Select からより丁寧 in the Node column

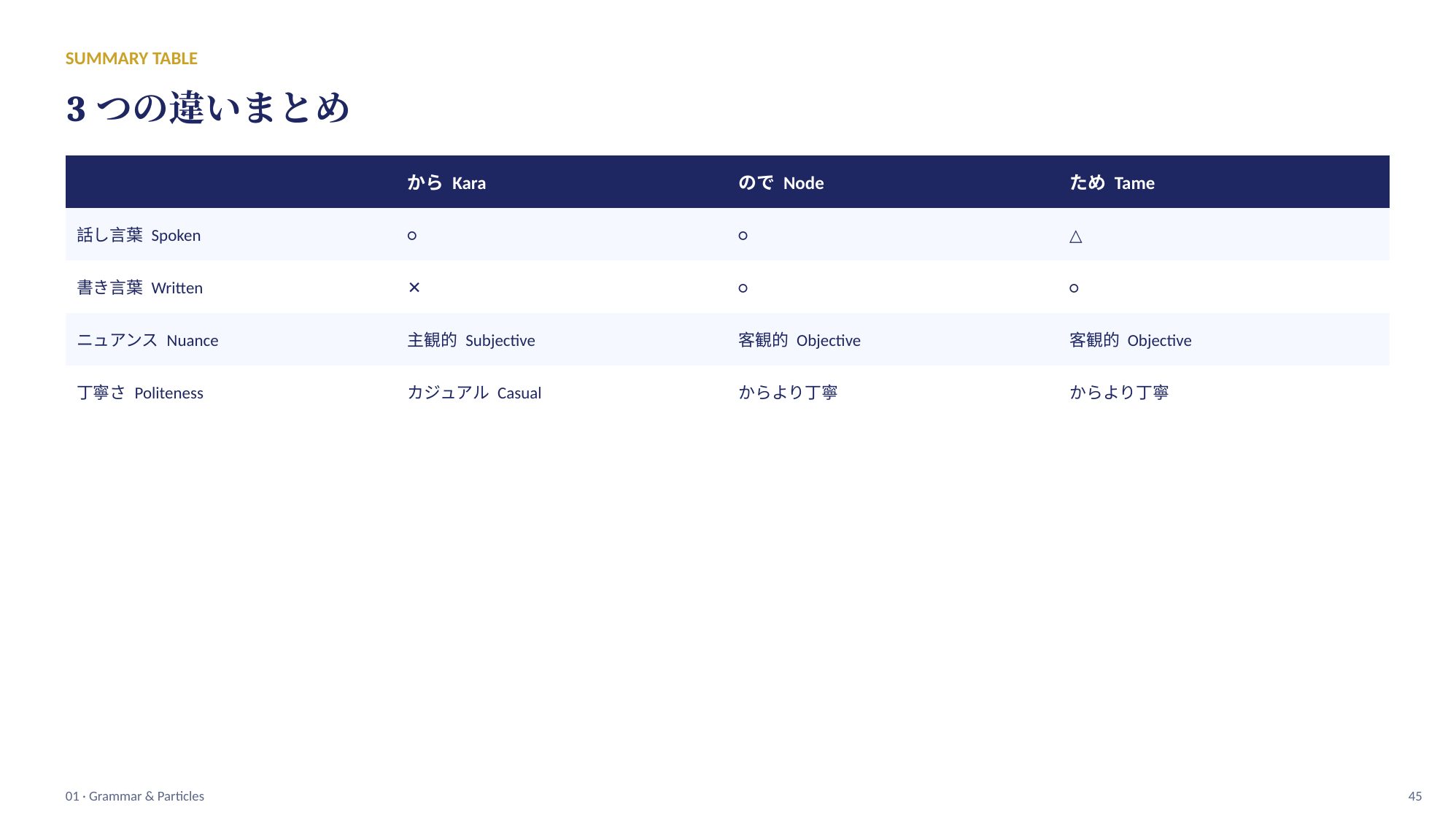coord(788,393)
